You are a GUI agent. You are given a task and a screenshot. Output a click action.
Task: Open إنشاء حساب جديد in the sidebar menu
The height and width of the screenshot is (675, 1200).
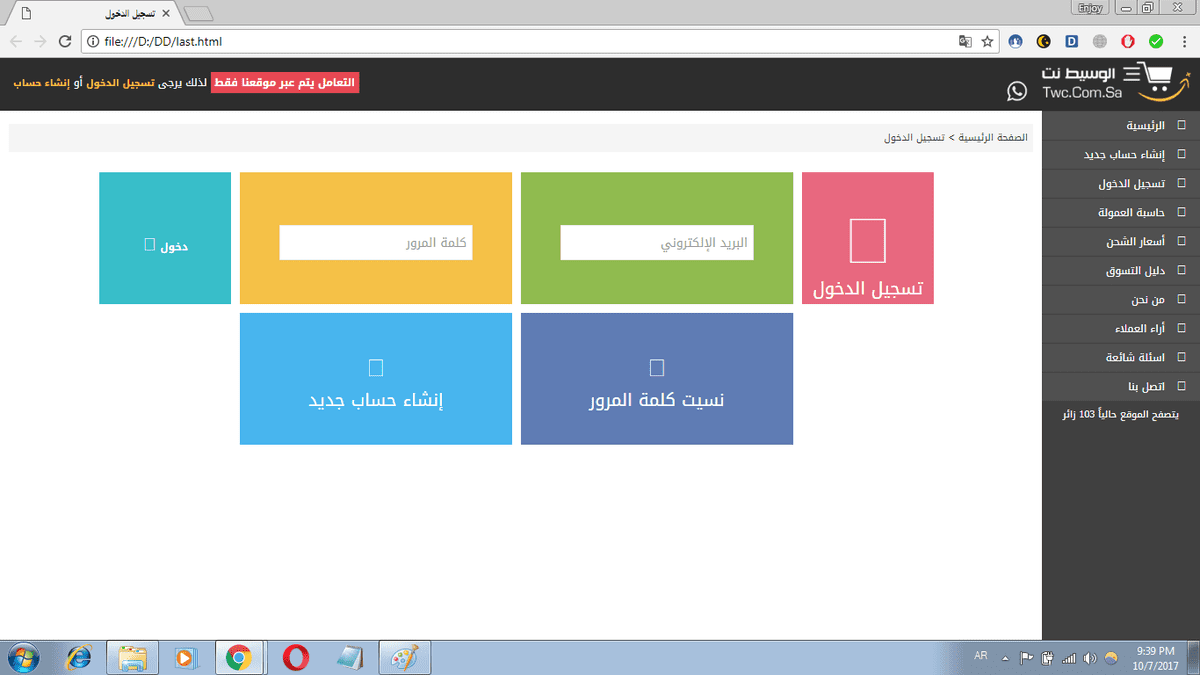click(1121, 155)
